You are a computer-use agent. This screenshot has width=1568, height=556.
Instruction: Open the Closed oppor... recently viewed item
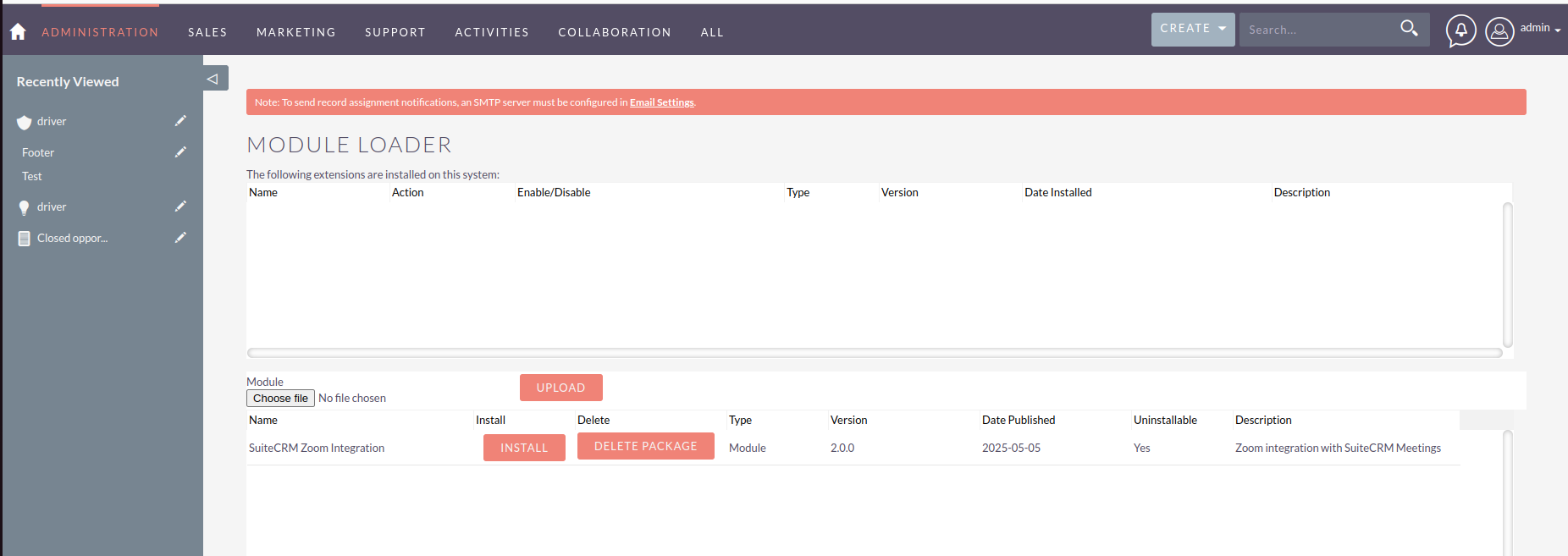(72, 238)
